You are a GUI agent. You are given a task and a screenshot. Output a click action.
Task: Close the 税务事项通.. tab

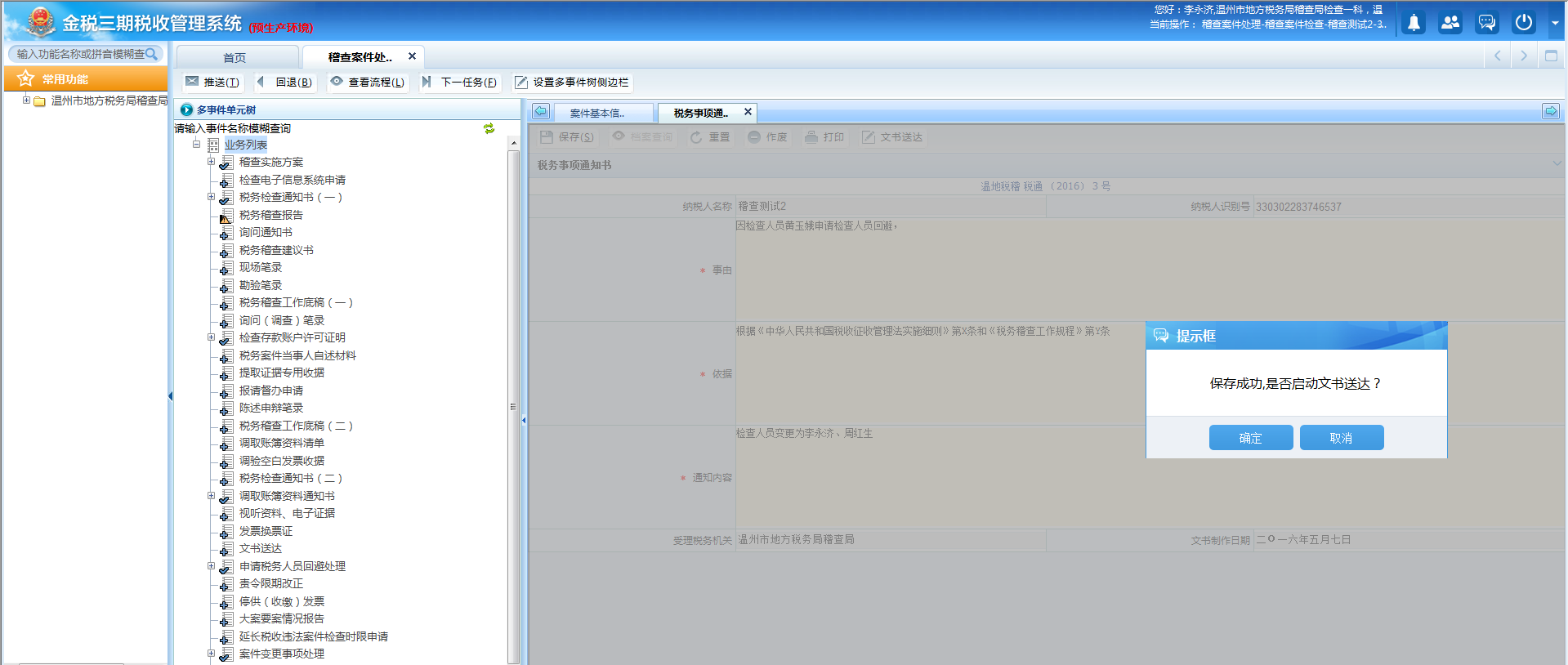tap(748, 111)
